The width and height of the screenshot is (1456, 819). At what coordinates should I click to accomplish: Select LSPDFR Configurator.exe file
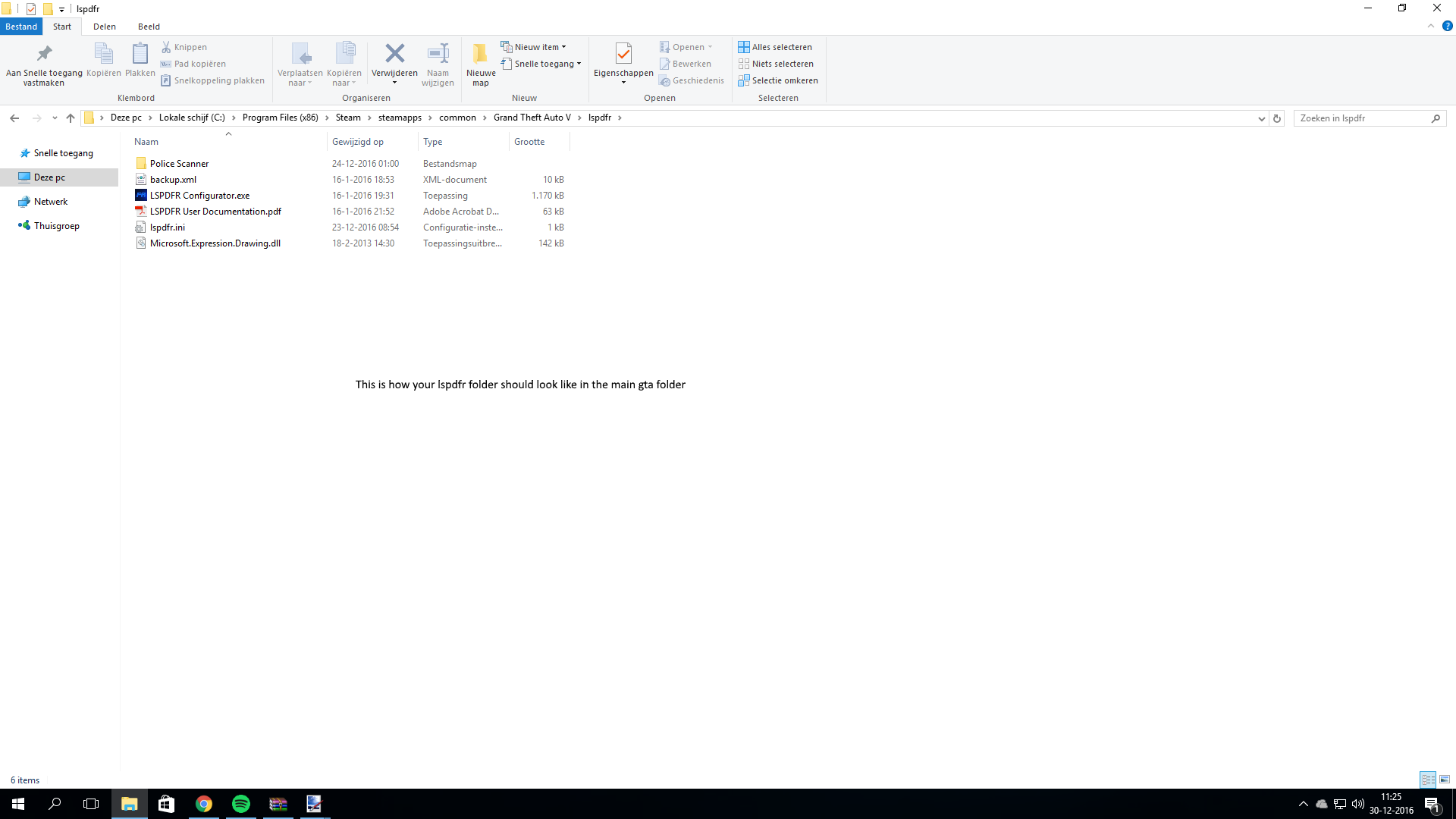click(x=199, y=196)
